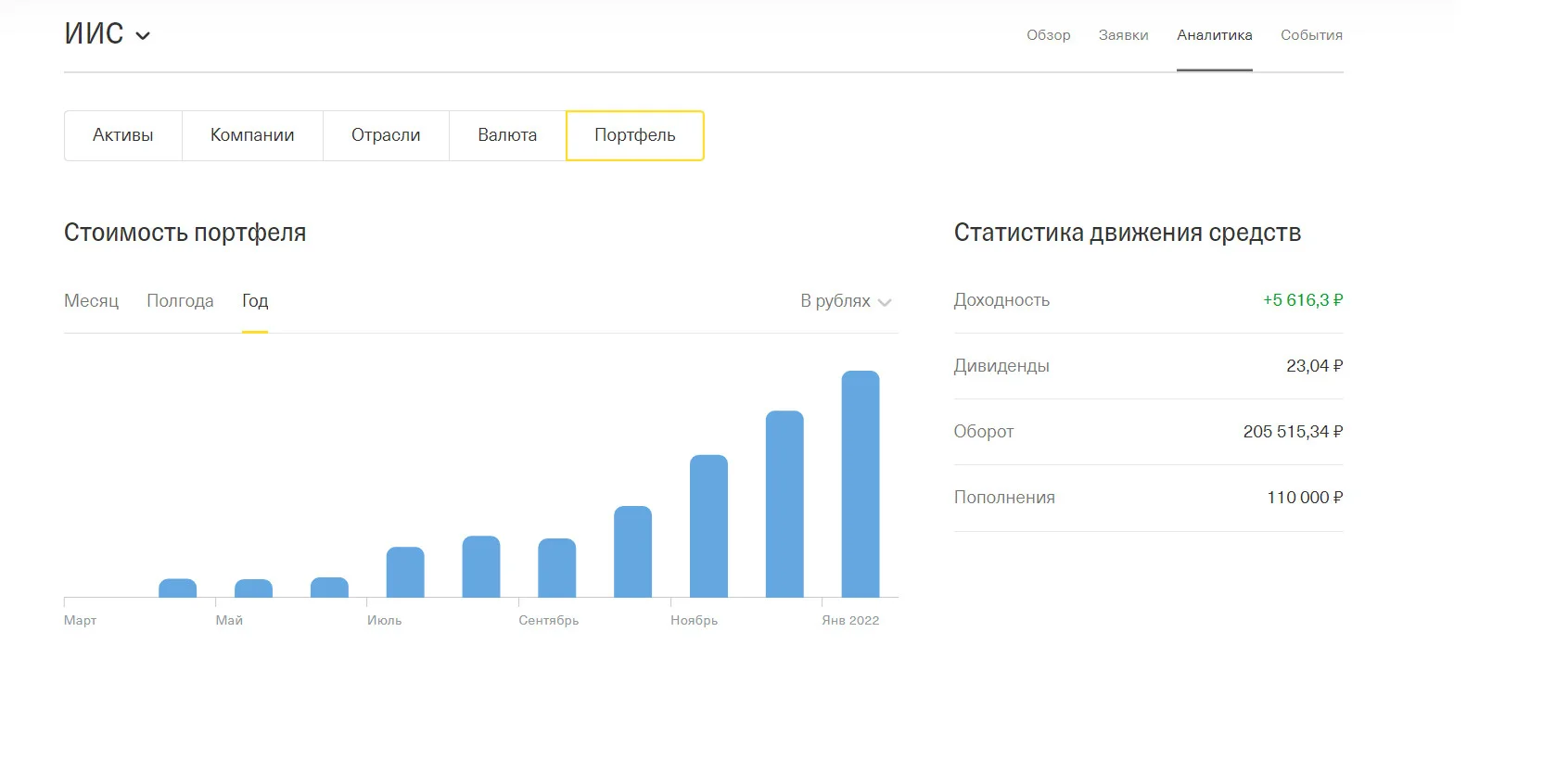Select the Аналитика section
The height and width of the screenshot is (784, 1543).
click(x=1214, y=35)
